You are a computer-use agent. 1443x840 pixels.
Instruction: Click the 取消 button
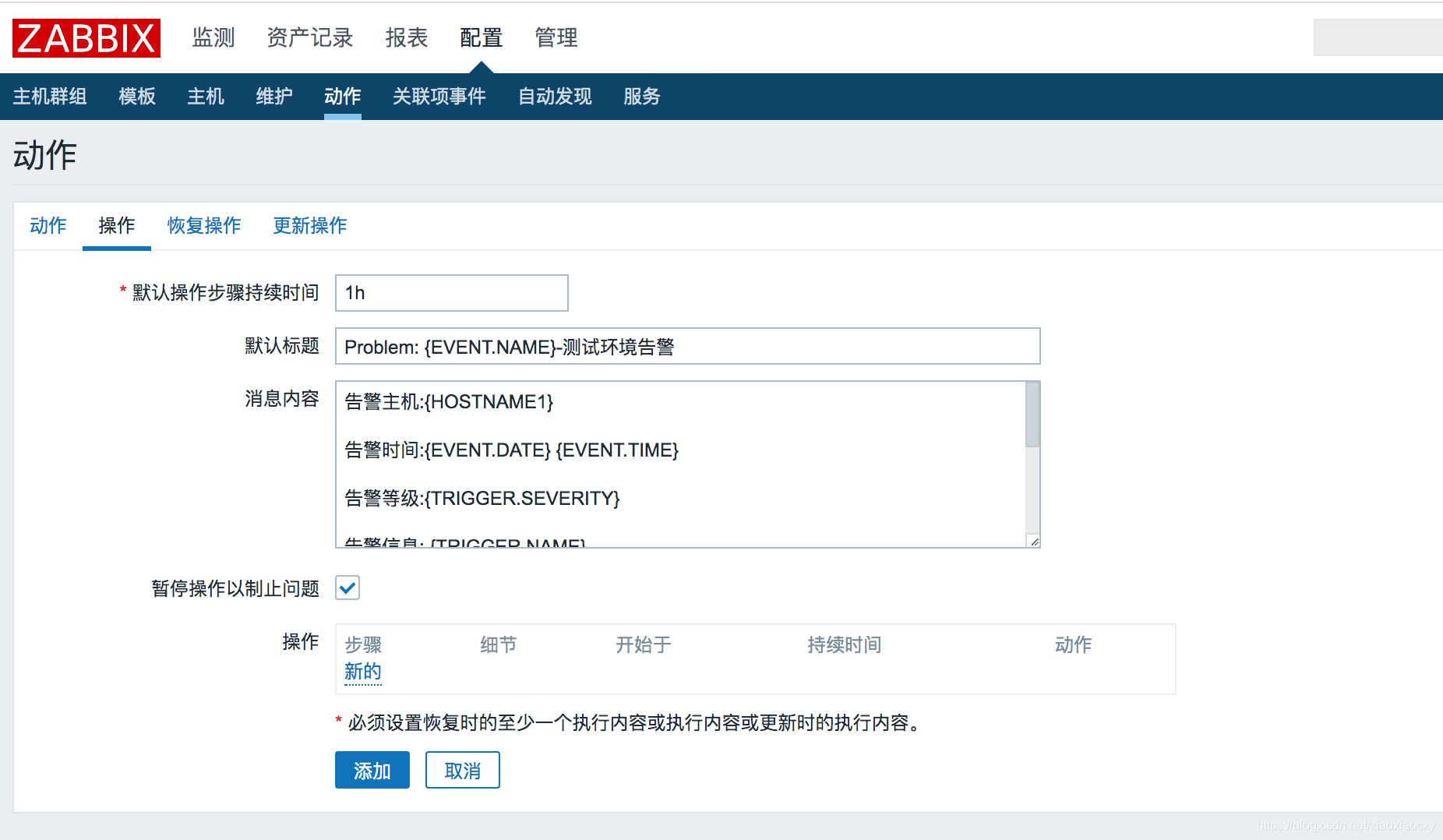(463, 770)
